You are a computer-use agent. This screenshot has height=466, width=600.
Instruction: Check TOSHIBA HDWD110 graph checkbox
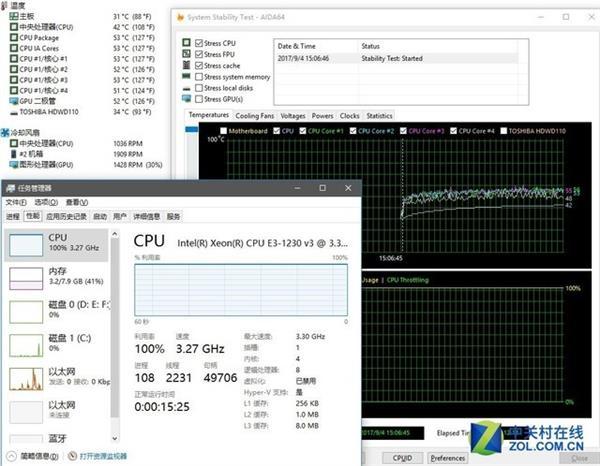(504, 131)
